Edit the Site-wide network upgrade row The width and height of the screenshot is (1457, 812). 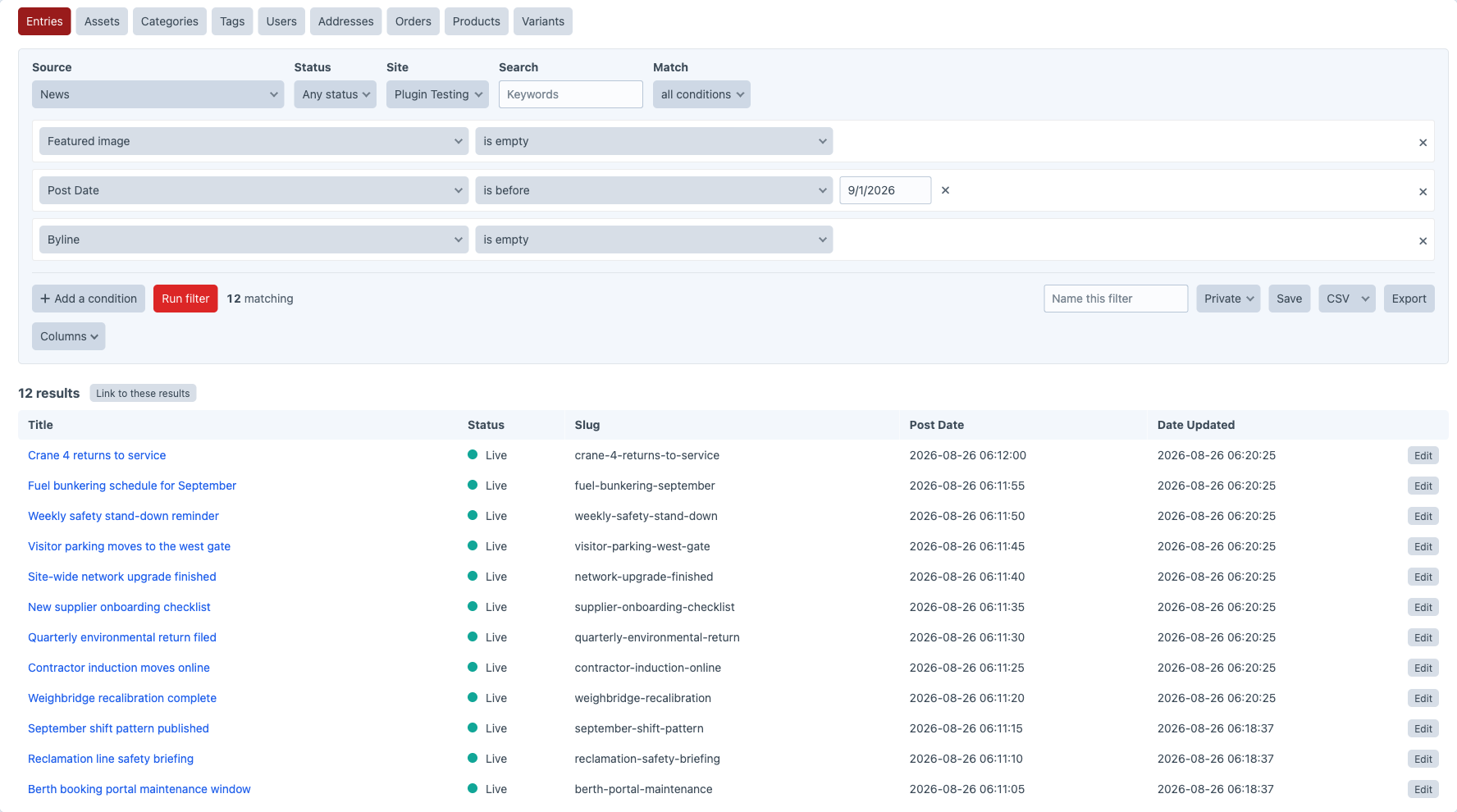(1423, 577)
